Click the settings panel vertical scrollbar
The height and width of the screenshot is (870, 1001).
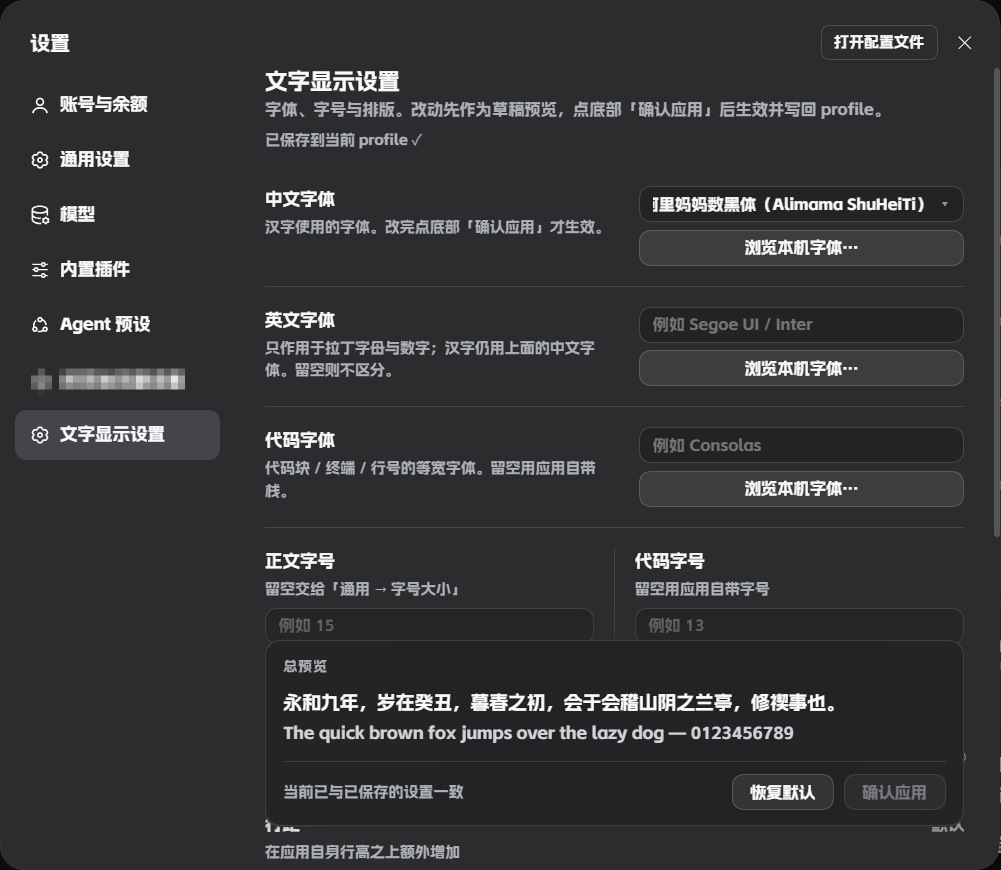(x=997, y=302)
